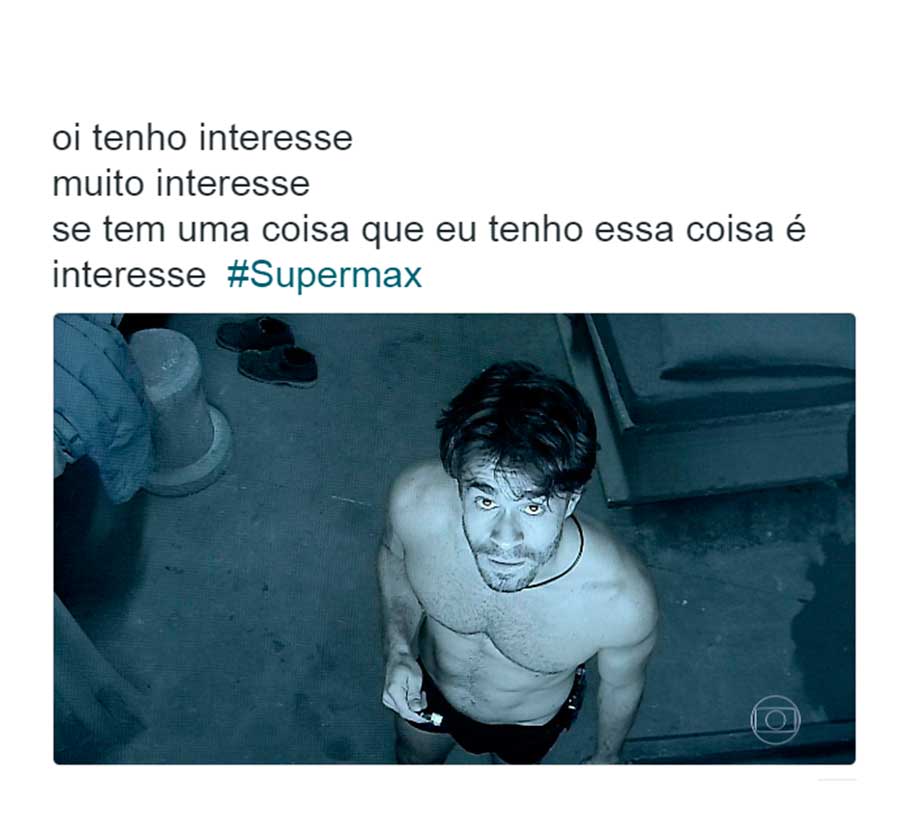Image resolution: width=900 pixels, height=830 pixels.
Task: Open the #Supermax hashtag link
Action: point(324,275)
